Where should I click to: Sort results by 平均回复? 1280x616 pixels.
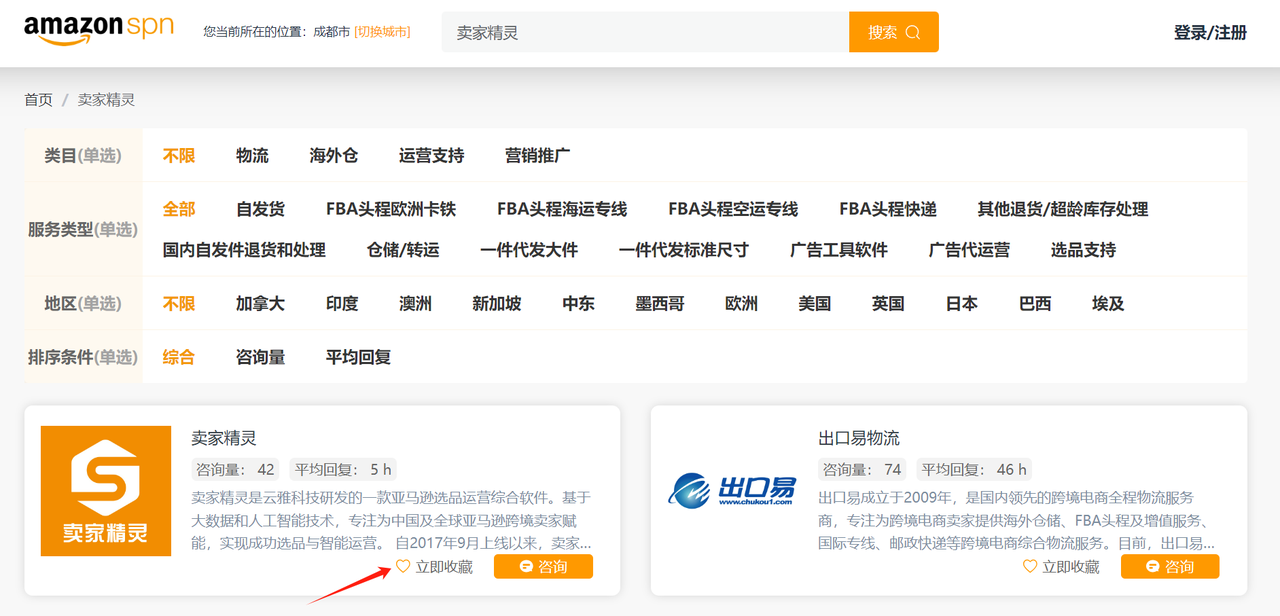(x=358, y=357)
